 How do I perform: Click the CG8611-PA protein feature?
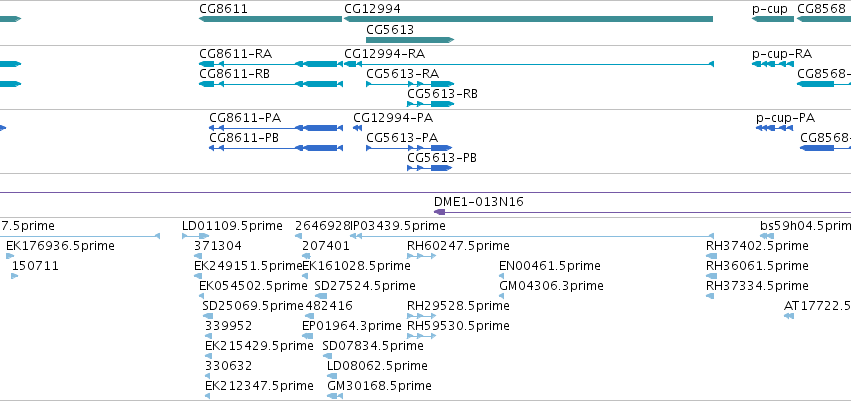pos(276,128)
